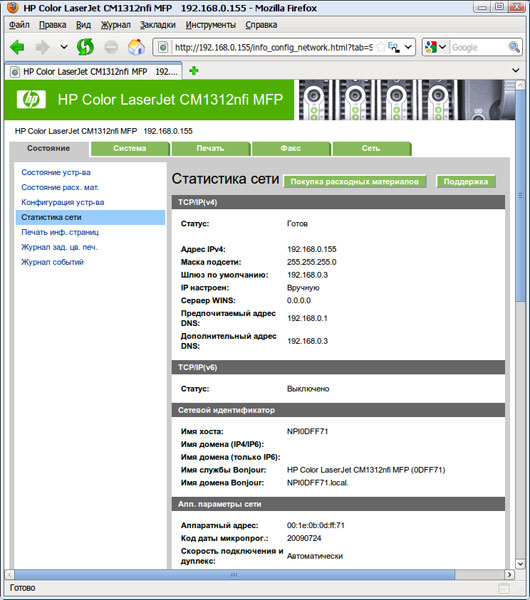Open the Состояние расх. мат. link
The image size is (530, 600).
pos(60,188)
